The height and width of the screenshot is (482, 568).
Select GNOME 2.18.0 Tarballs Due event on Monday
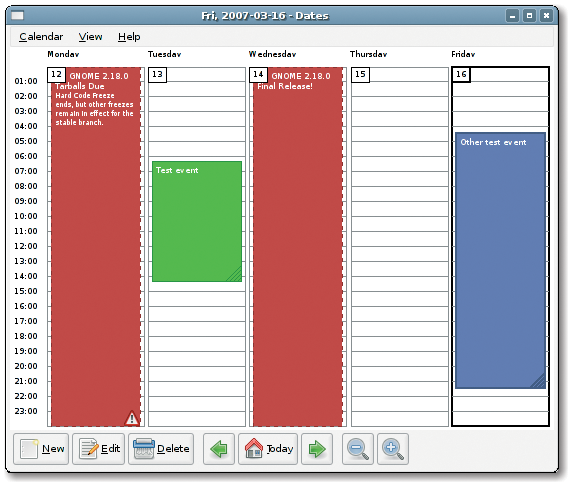coord(96,246)
